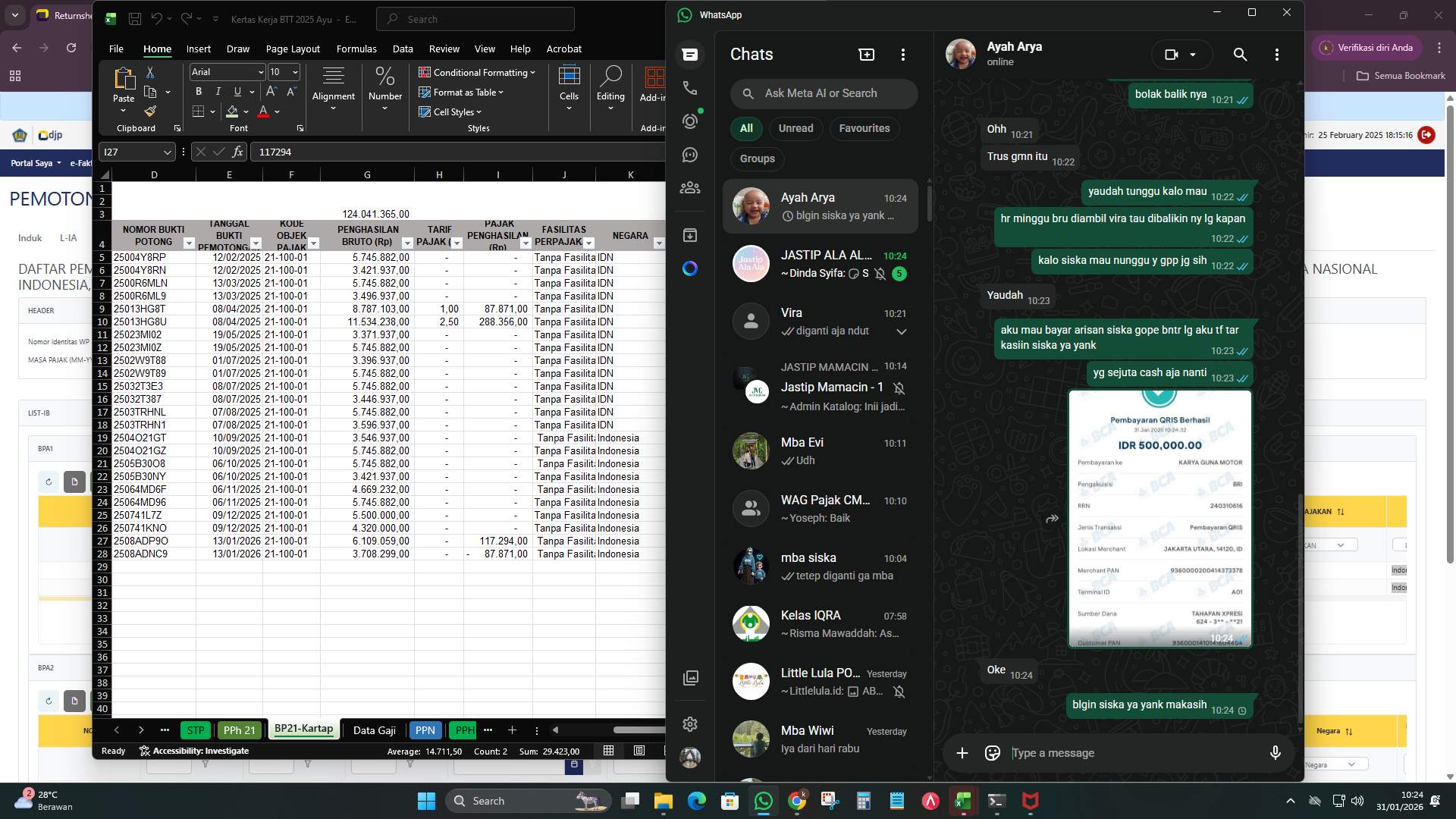Open WhatsApp Channels panel
Image resolution: width=1456 pixels, height=819 pixels.
click(689, 154)
